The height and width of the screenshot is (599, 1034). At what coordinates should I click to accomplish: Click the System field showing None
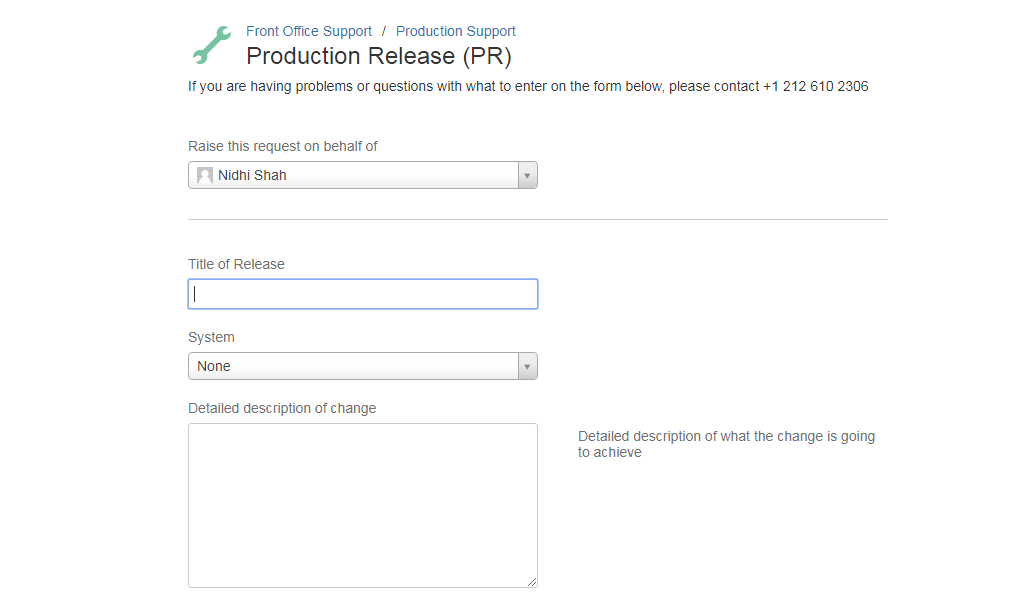pos(363,366)
